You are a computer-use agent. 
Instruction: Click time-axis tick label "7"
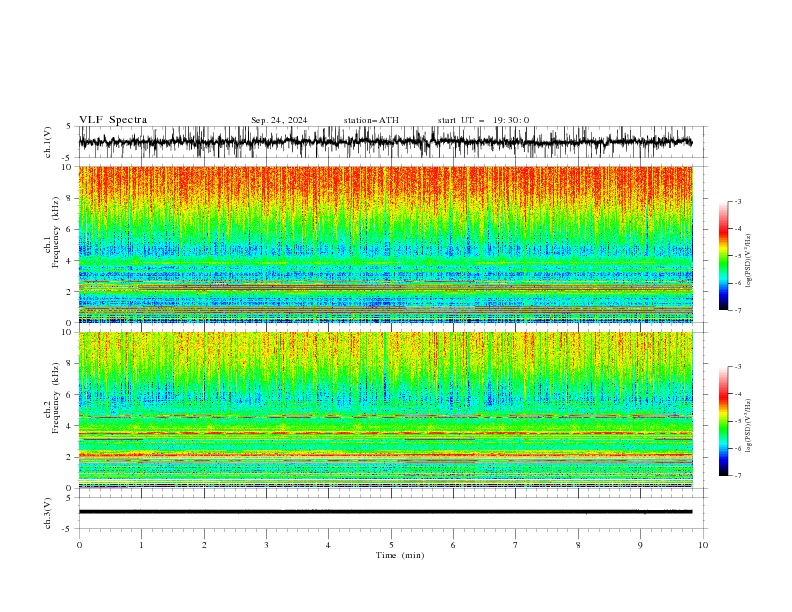[516, 545]
